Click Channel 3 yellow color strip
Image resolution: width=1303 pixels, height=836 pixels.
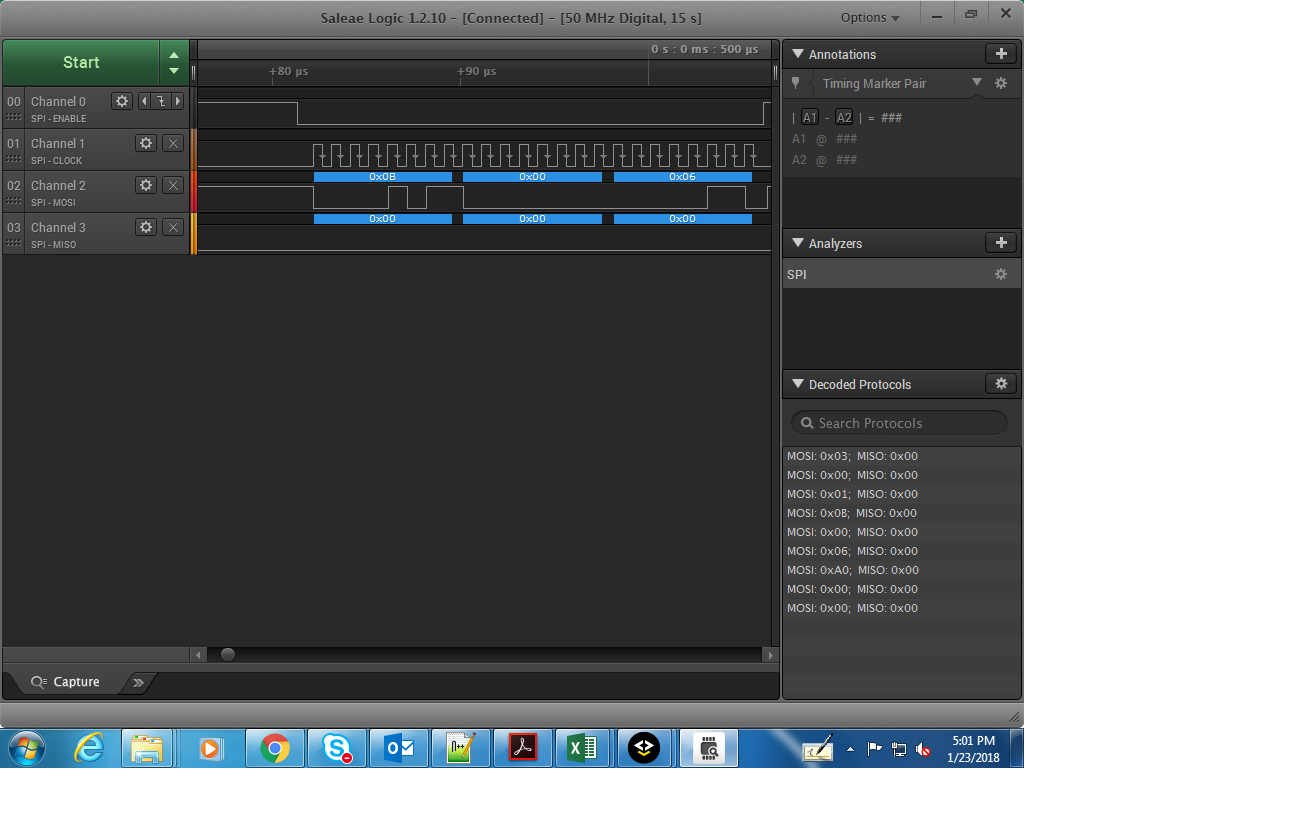coord(194,234)
